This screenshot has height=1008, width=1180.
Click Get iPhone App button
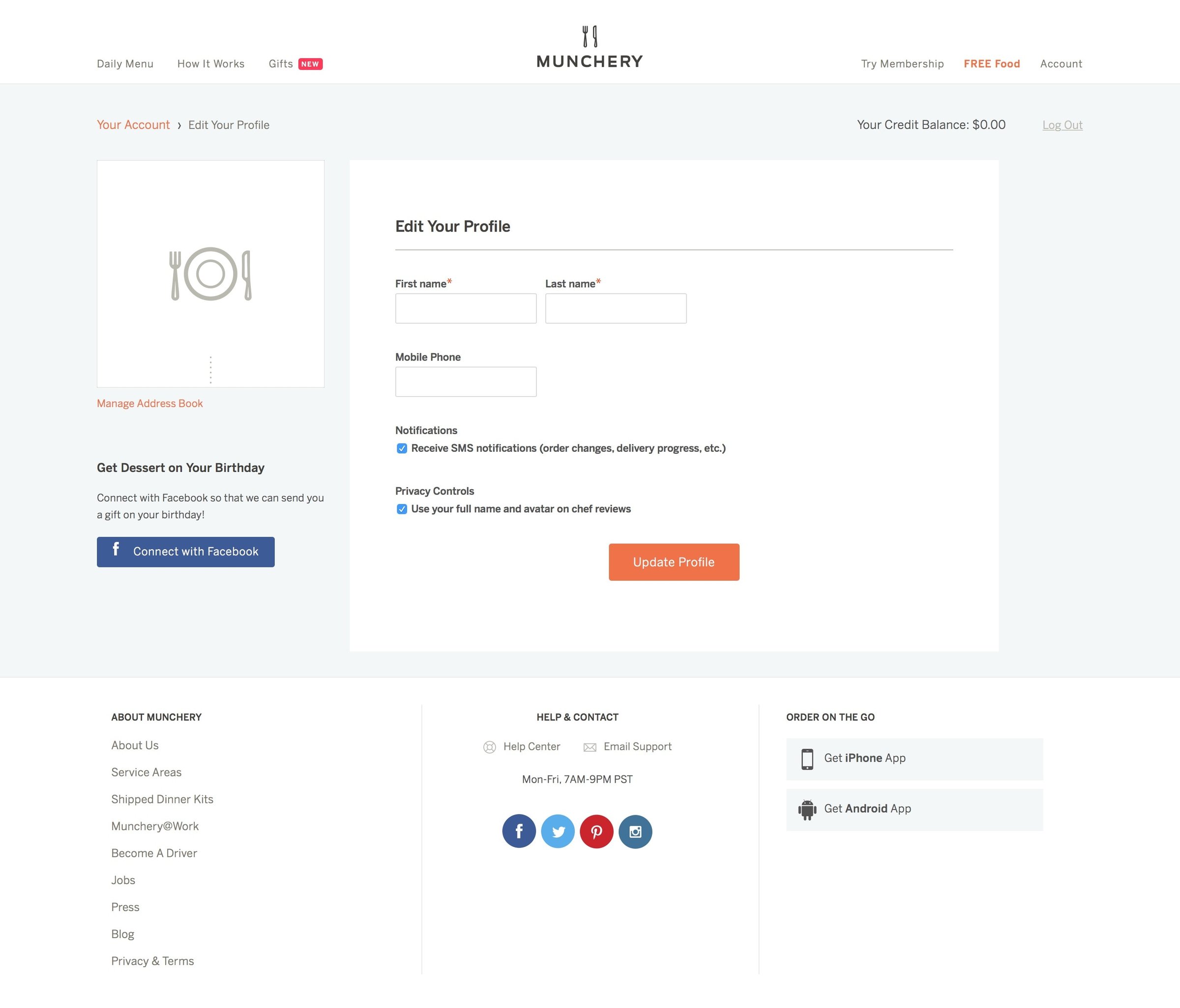[914, 759]
